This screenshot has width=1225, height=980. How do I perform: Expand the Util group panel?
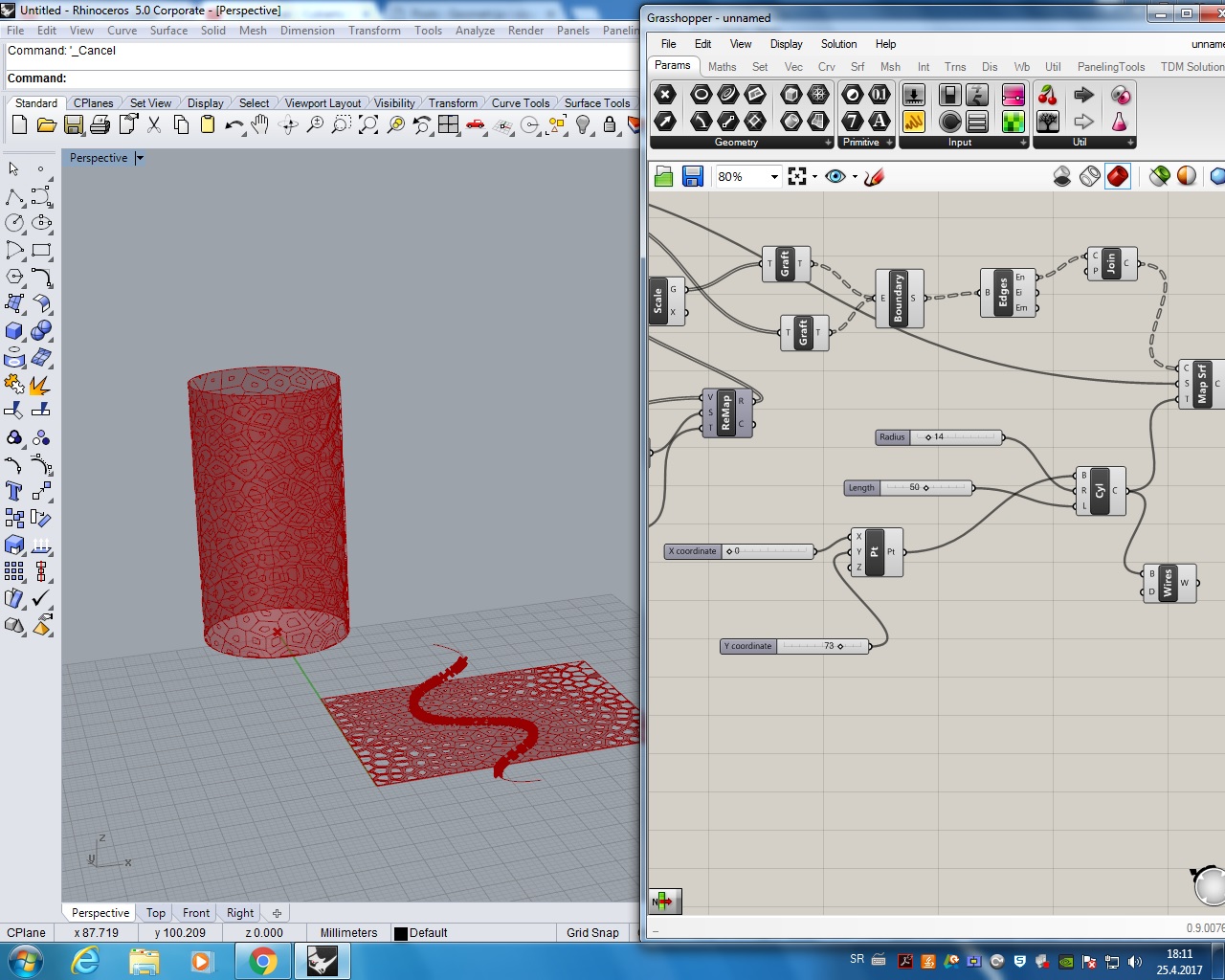click(1130, 143)
